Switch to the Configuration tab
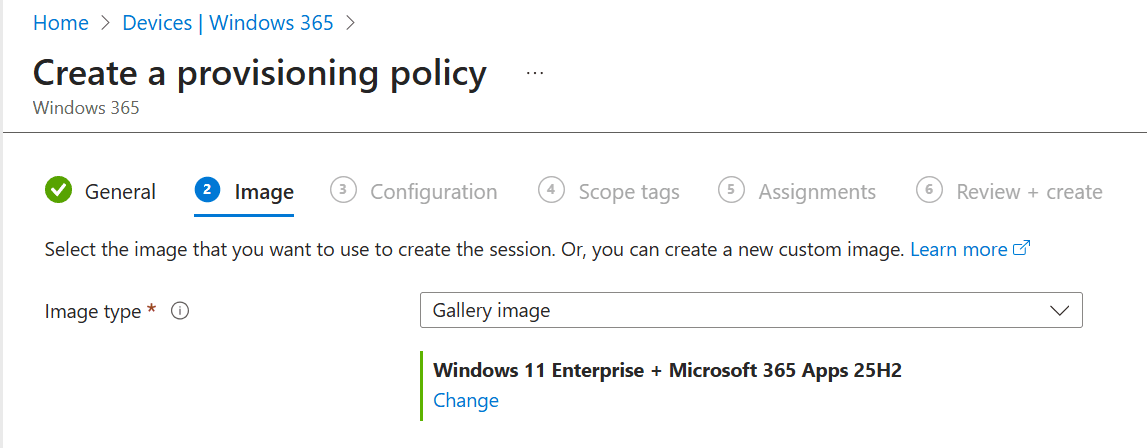The image size is (1147, 448). click(x=433, y=192)
